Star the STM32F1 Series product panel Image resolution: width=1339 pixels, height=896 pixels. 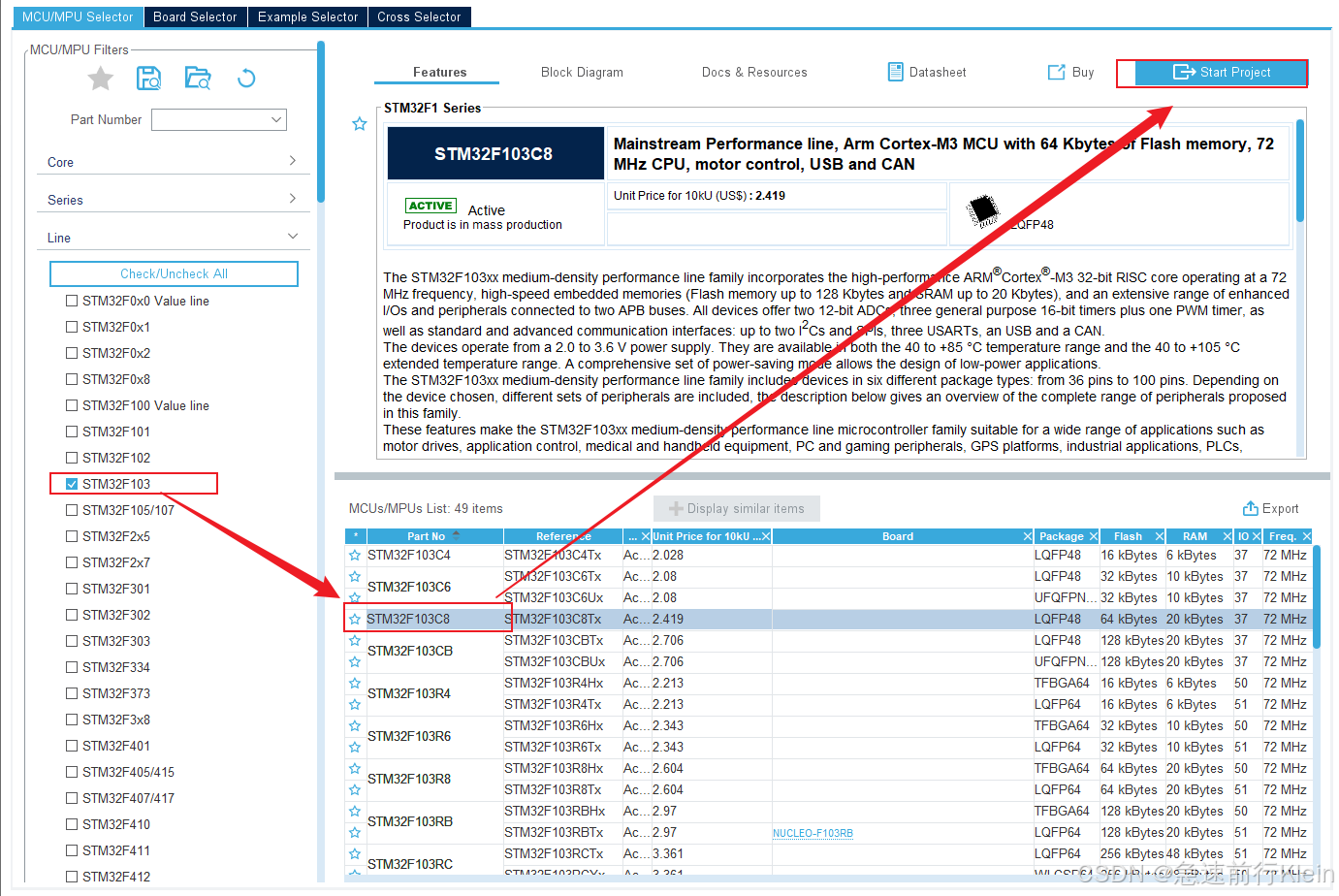[x=360, y=124]
